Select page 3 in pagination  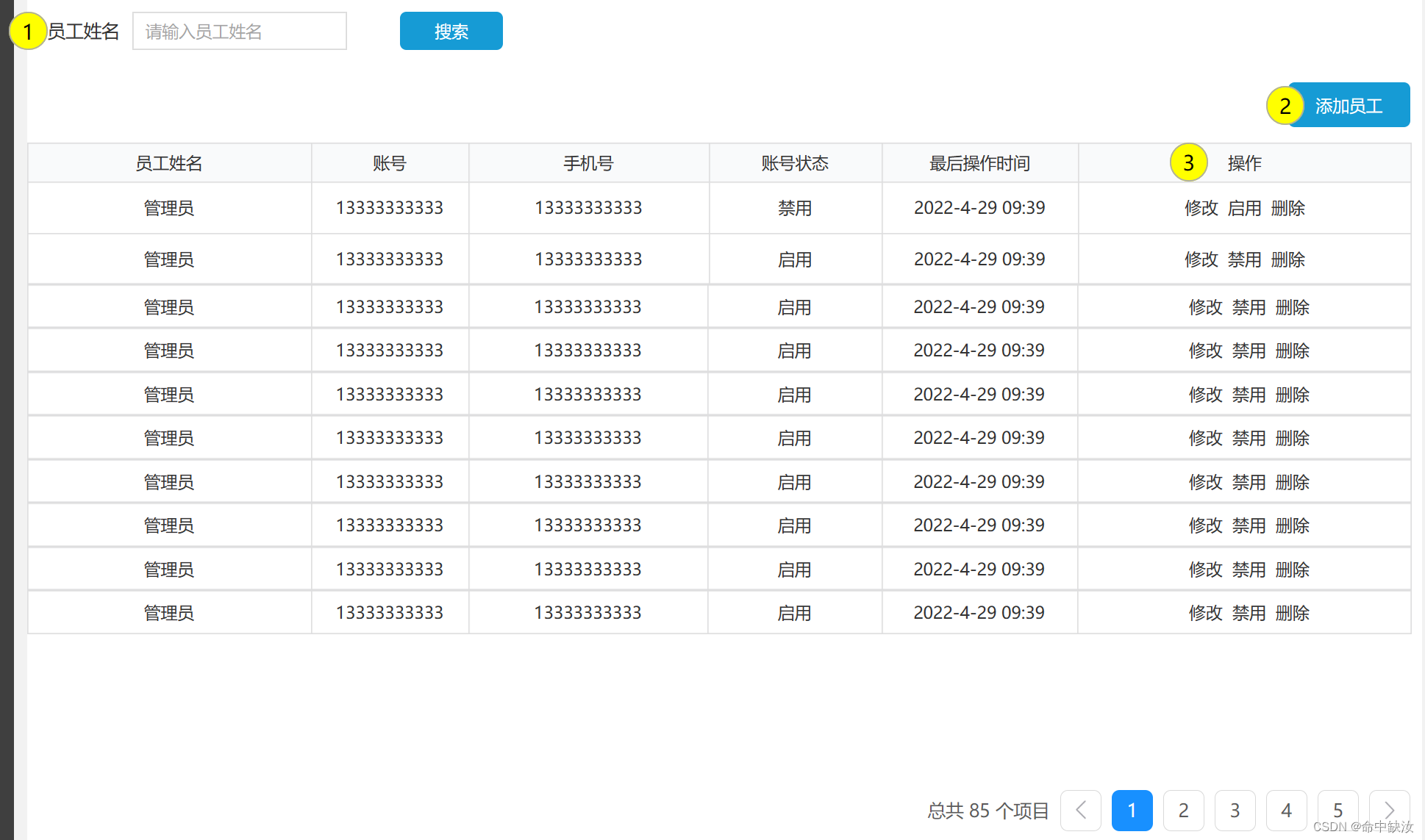click(x=1235, y=810)
